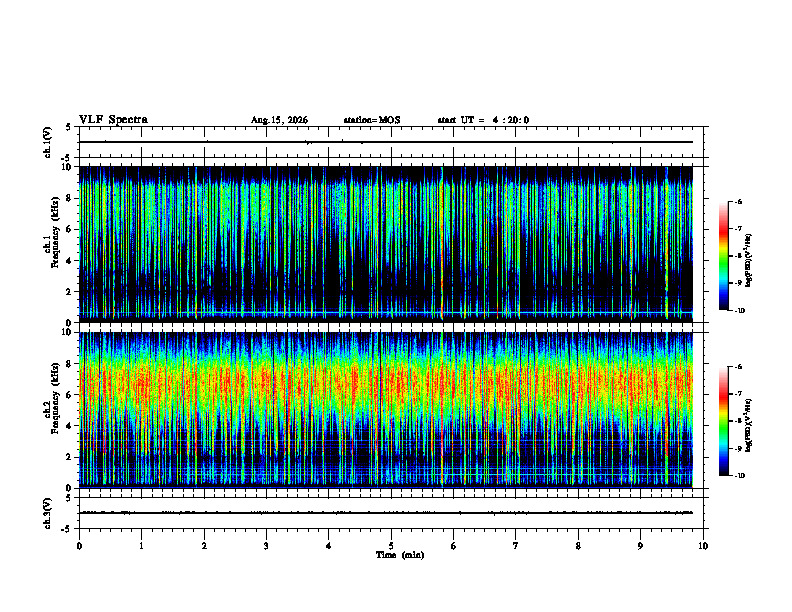Image resolution: width=792 pixels, height=612 pixels.
Task: Click inside the ch.2 spectrogram panel
Action: [x=386, y=410]
